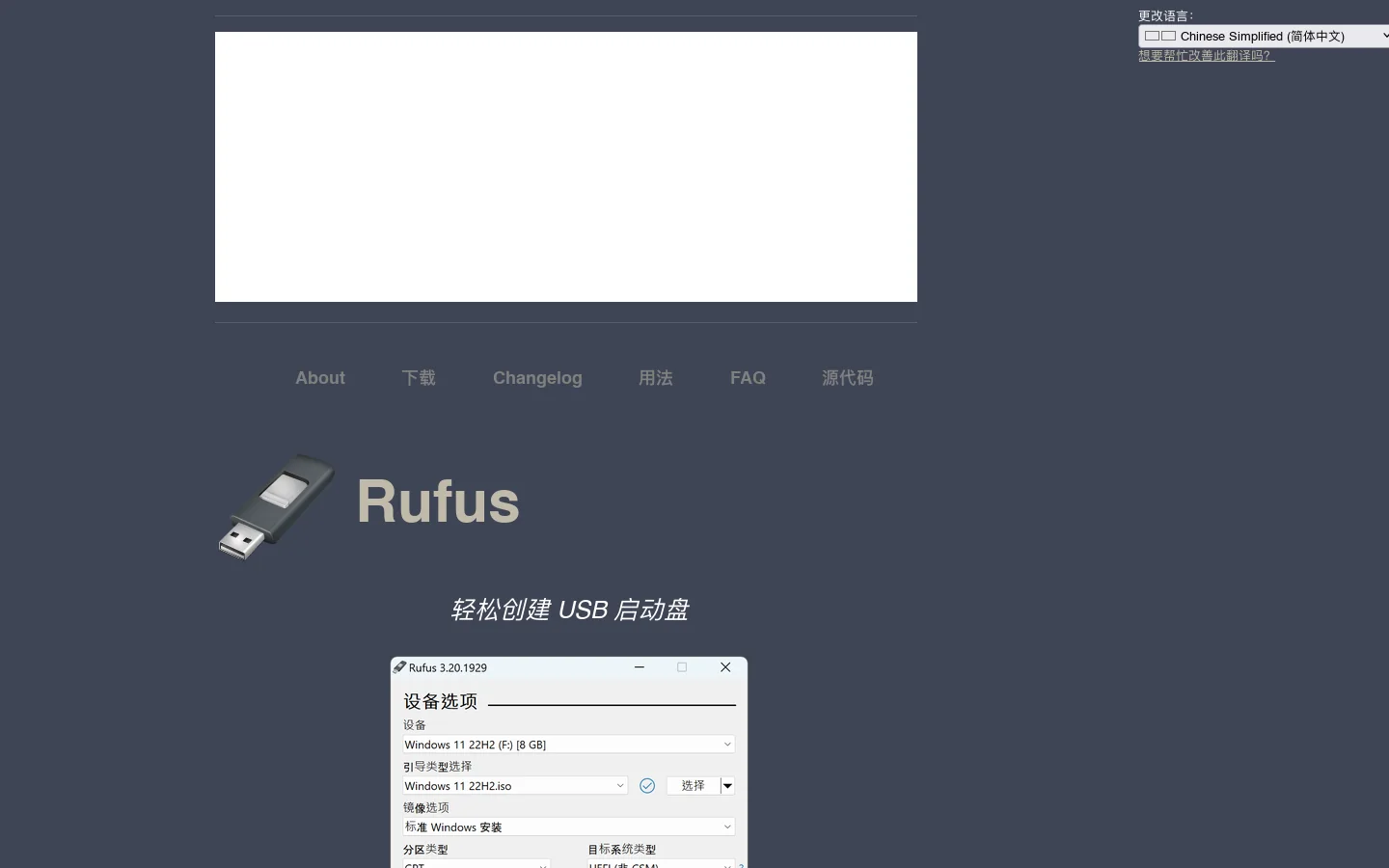Viewport: 1389px width, 868px height.
Task: Click the 设备选项 section heading
Action: [x=441, y=701]
